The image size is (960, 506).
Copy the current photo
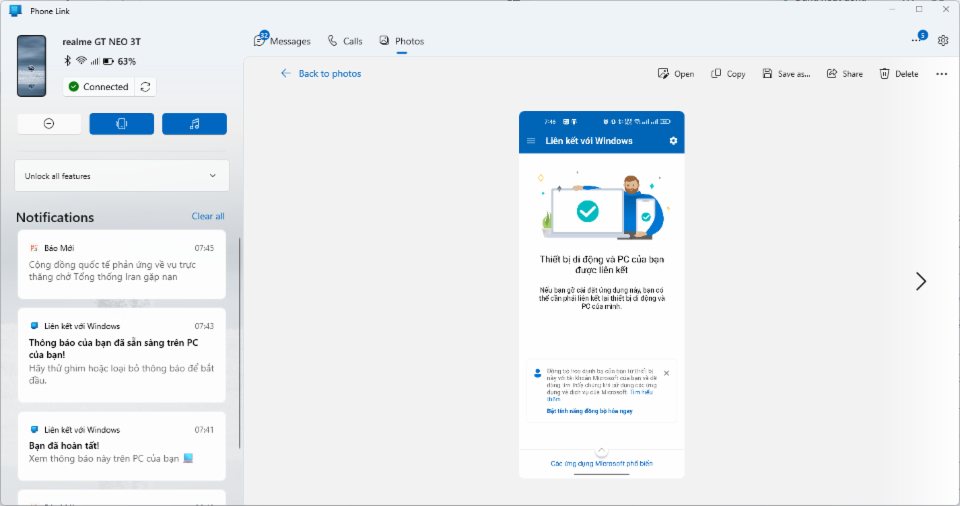pyautogui.click(x=728, y=74)
